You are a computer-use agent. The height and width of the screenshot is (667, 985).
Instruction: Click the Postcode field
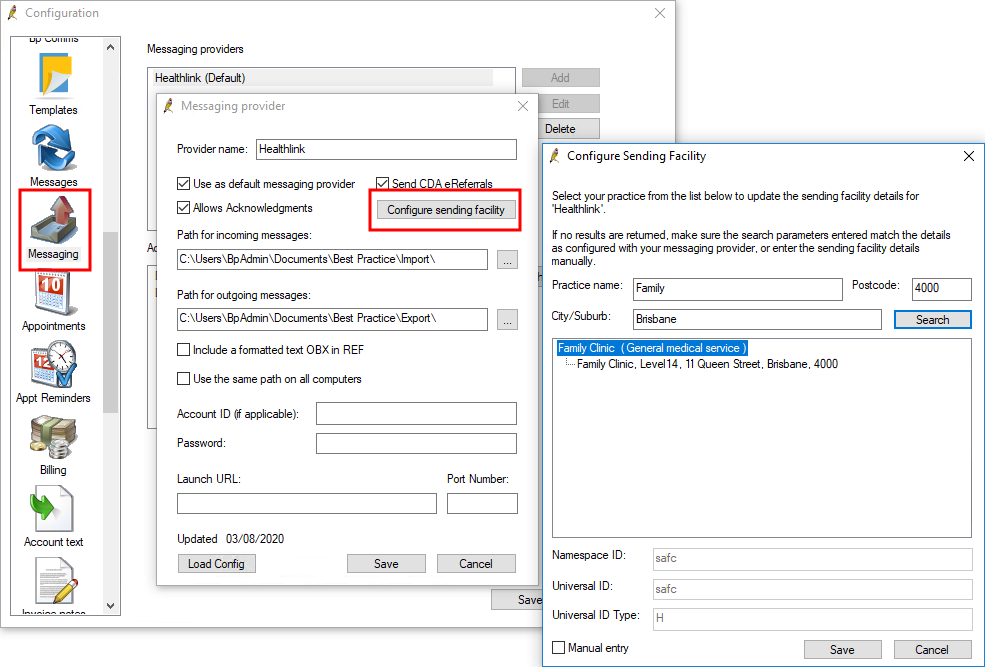(942, 289)
